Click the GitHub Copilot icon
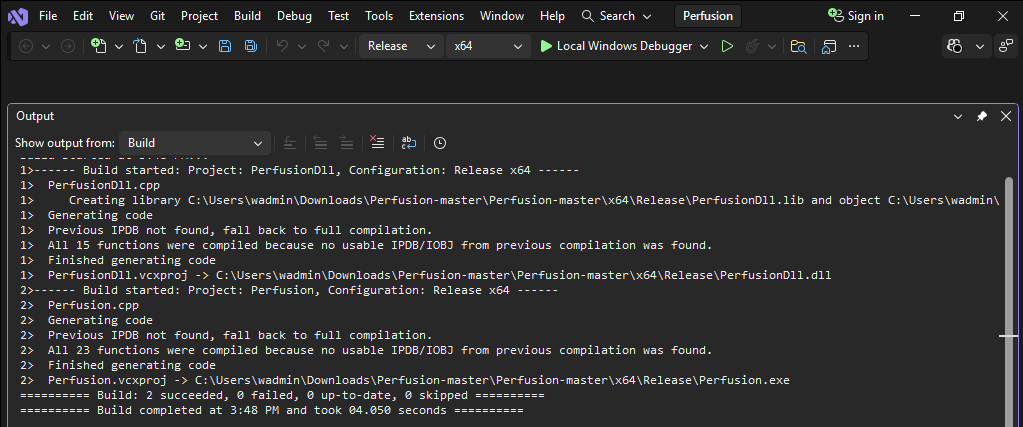The image size is (1023, 427). (954, 46)
